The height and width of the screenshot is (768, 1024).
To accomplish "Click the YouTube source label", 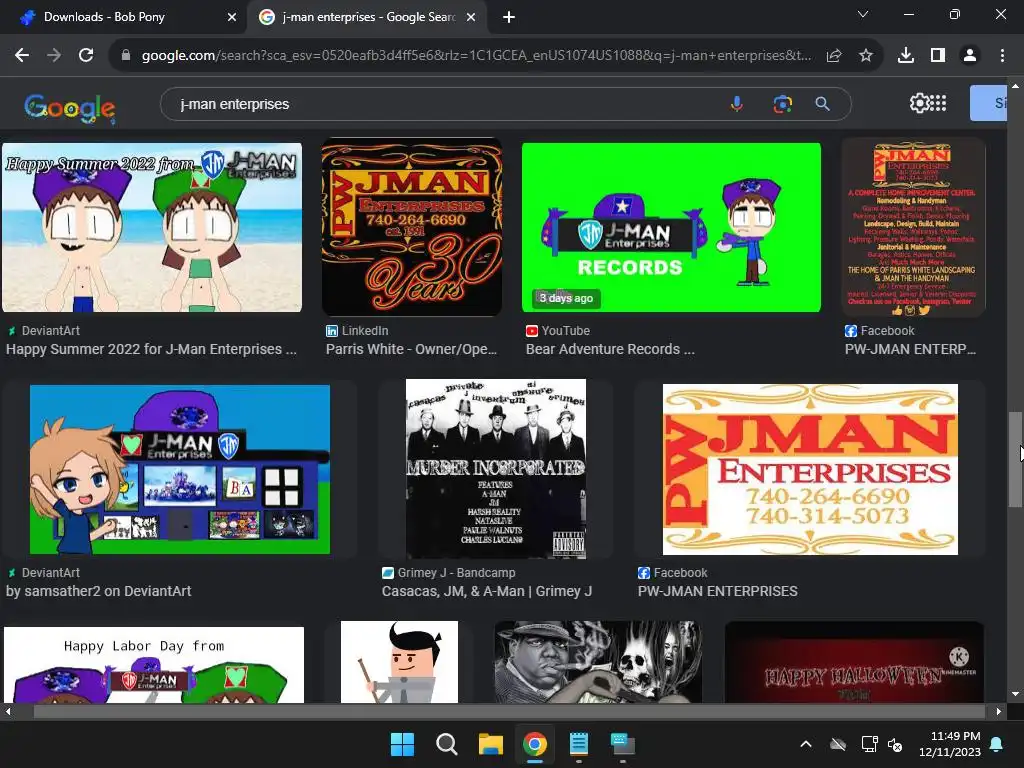I will tap(565, 331).
